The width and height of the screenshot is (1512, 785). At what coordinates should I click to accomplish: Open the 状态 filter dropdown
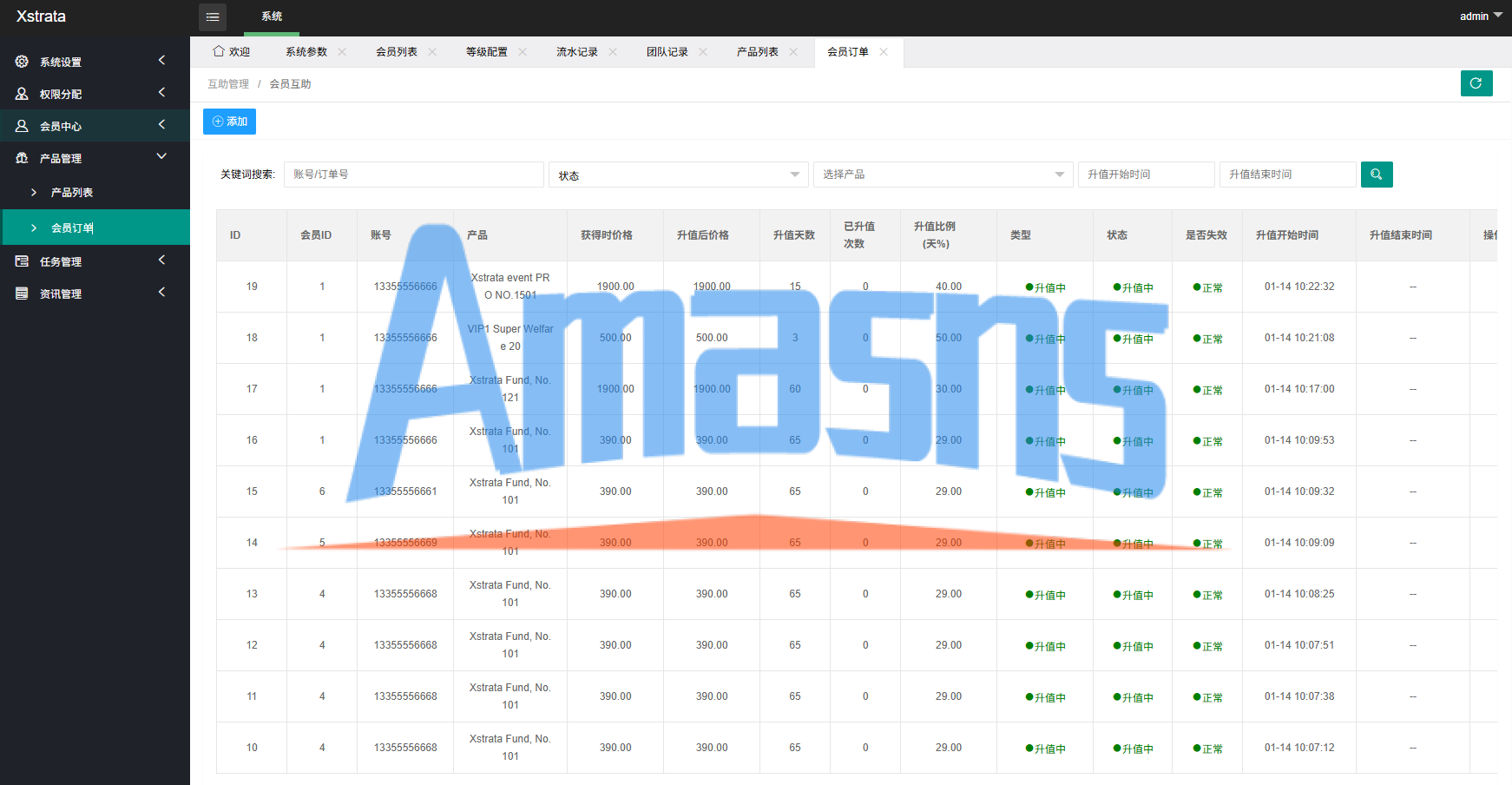(679, 175)
